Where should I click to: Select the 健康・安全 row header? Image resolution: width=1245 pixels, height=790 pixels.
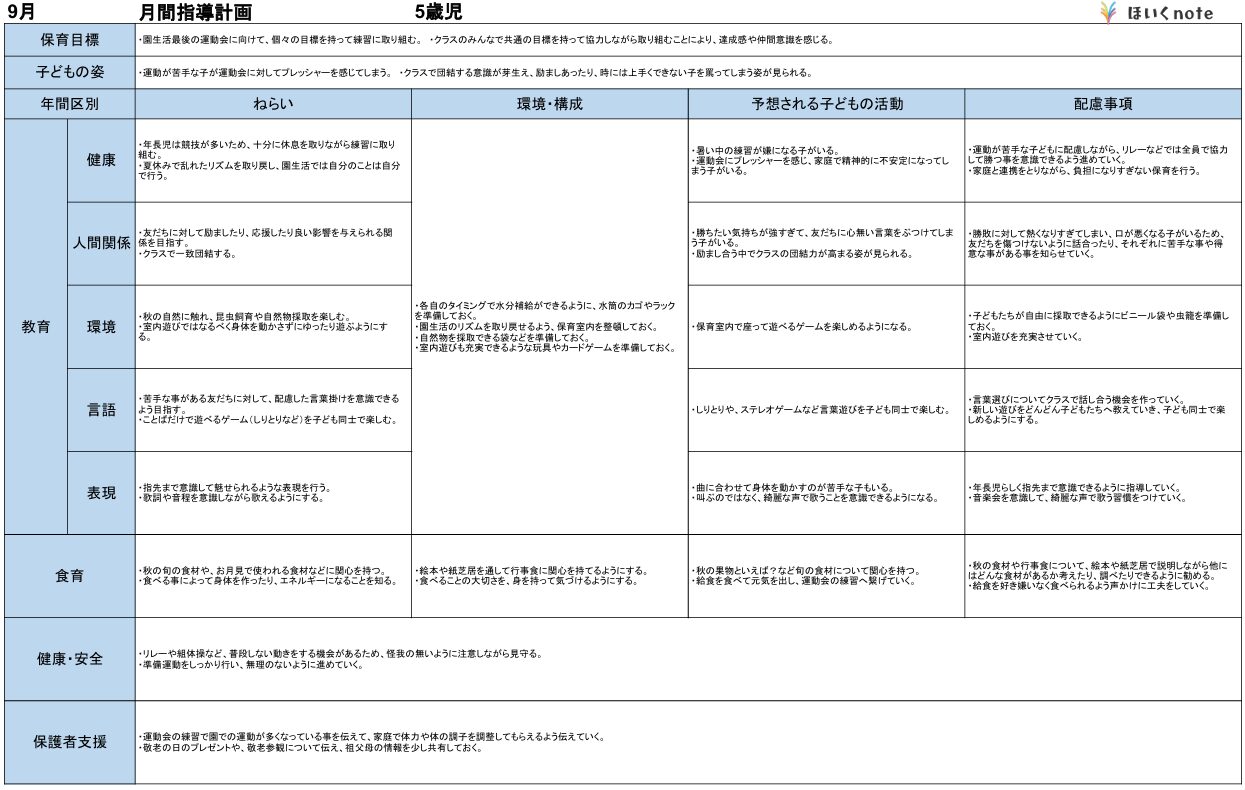click(x=70, y=659)
